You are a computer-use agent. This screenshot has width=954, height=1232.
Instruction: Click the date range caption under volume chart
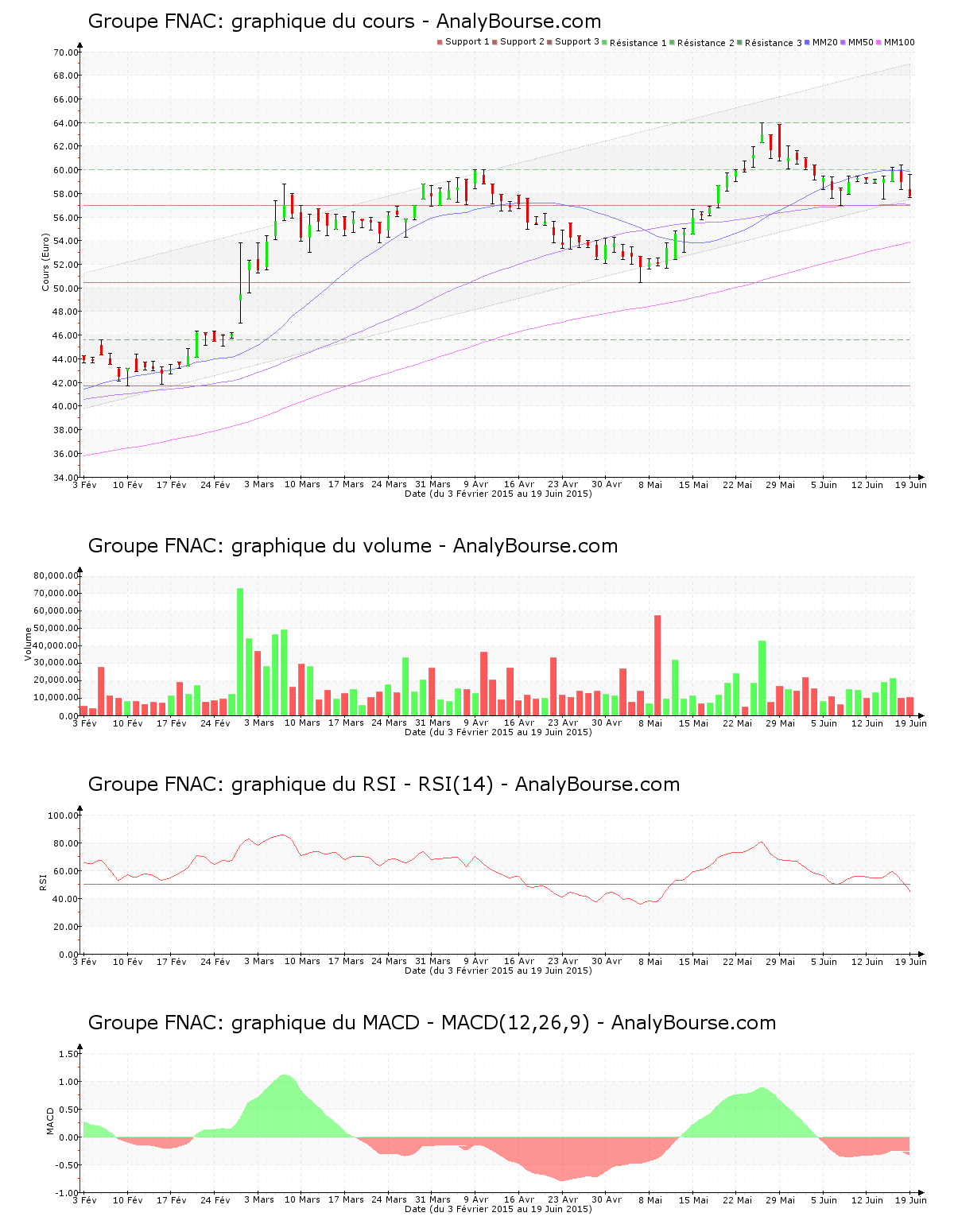click(498, 732)
